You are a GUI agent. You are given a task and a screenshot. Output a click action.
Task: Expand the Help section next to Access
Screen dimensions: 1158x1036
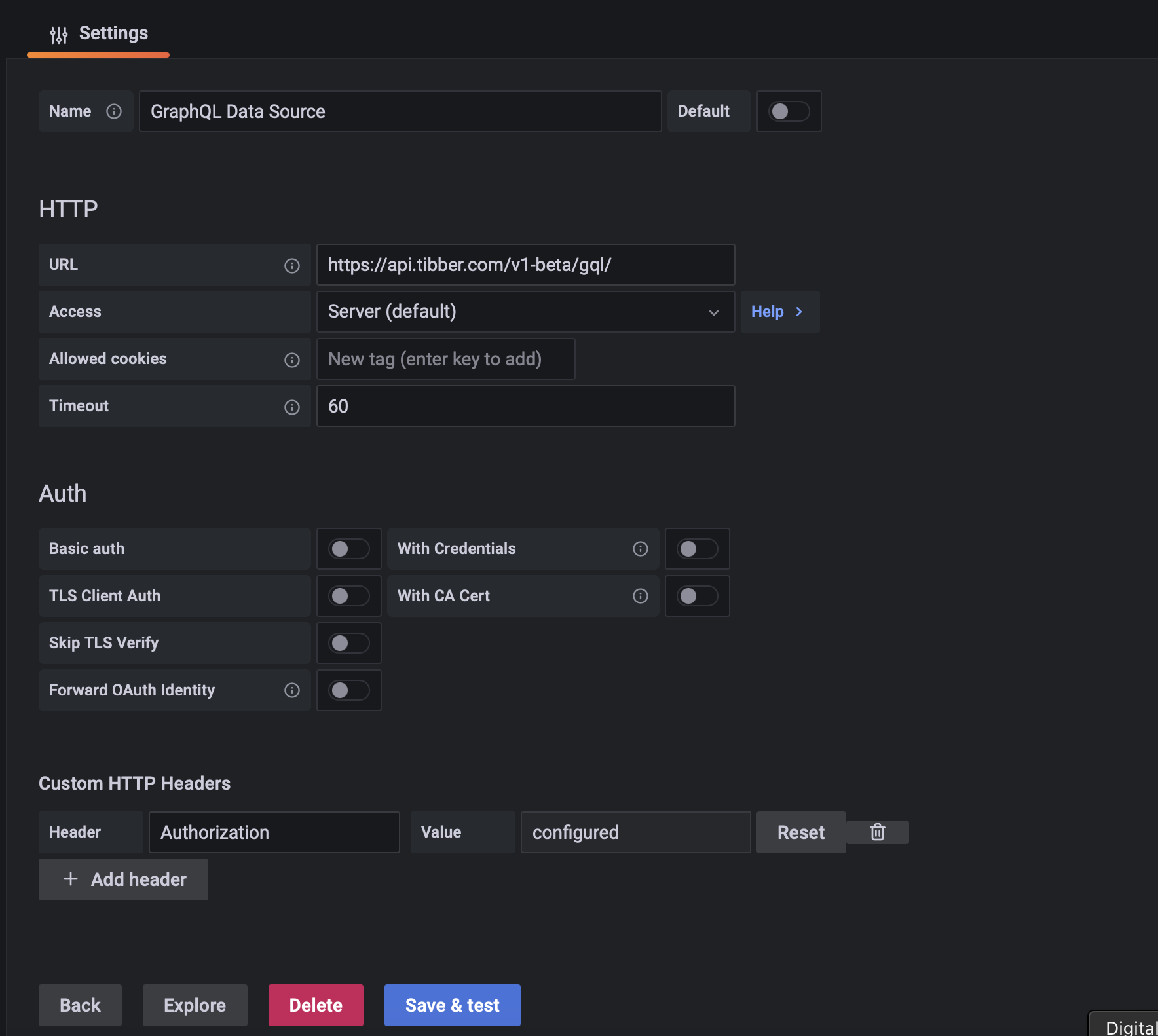[x=779, y=312]
